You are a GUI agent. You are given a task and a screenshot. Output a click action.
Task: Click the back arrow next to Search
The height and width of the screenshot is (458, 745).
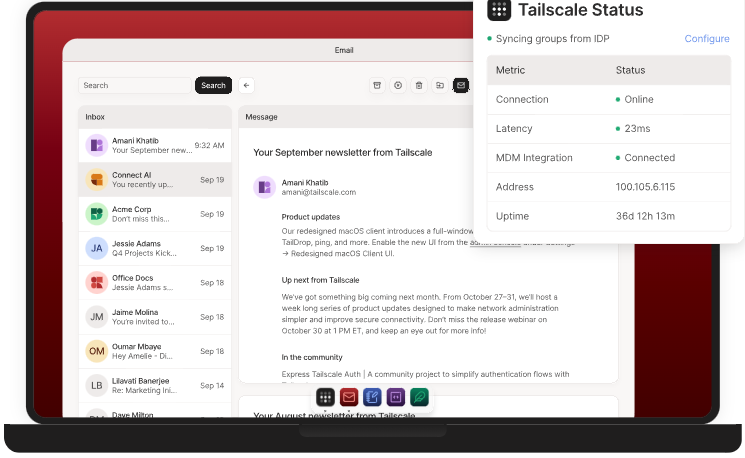pyautogui.click(x=246, y=86)
